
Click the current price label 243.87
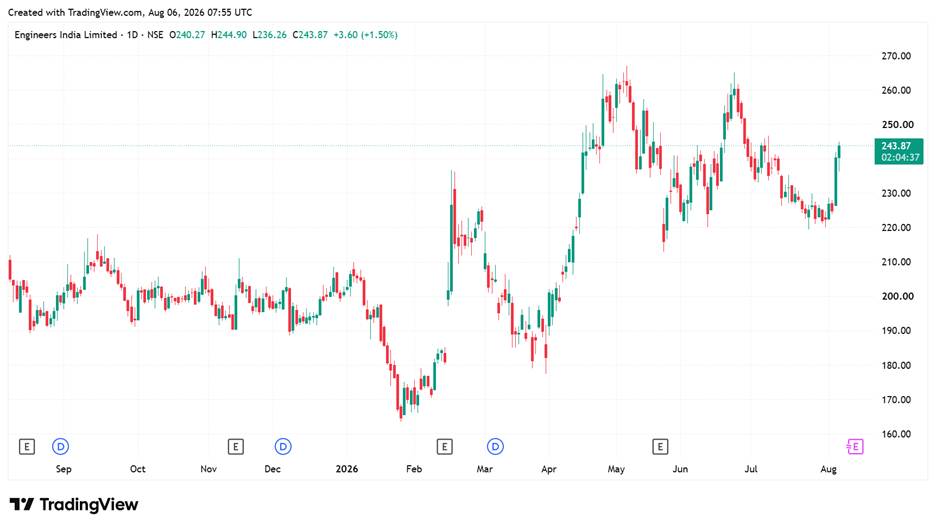tap(896, 146)
